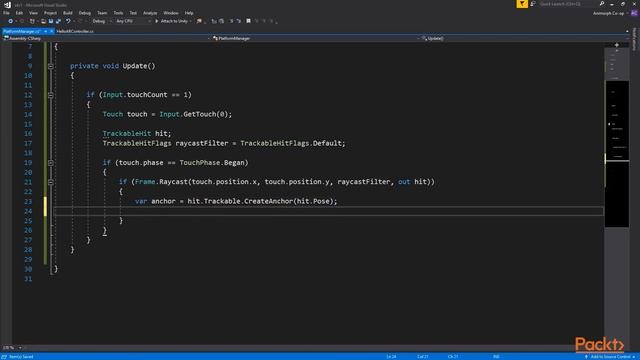
Task: Open the Update() member dropdown
Action: pos(525,38)
